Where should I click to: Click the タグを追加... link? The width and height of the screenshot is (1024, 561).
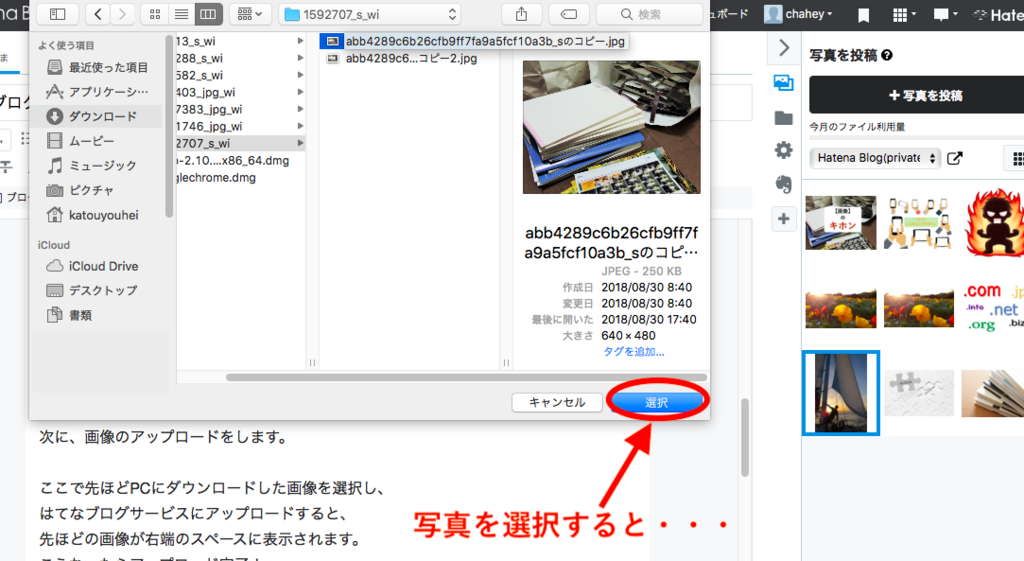pos(633,352)
